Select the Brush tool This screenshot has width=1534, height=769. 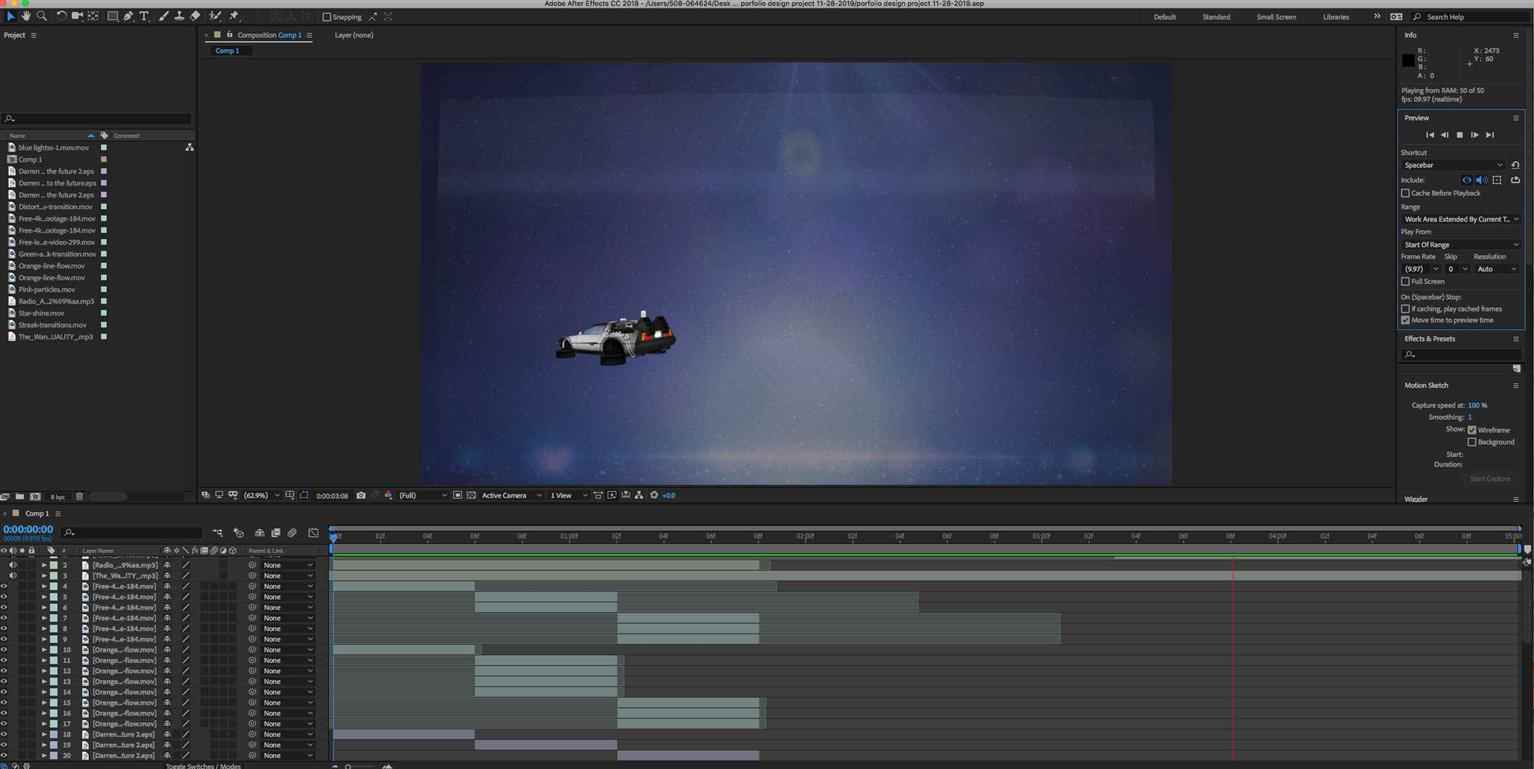pos(164,16)
